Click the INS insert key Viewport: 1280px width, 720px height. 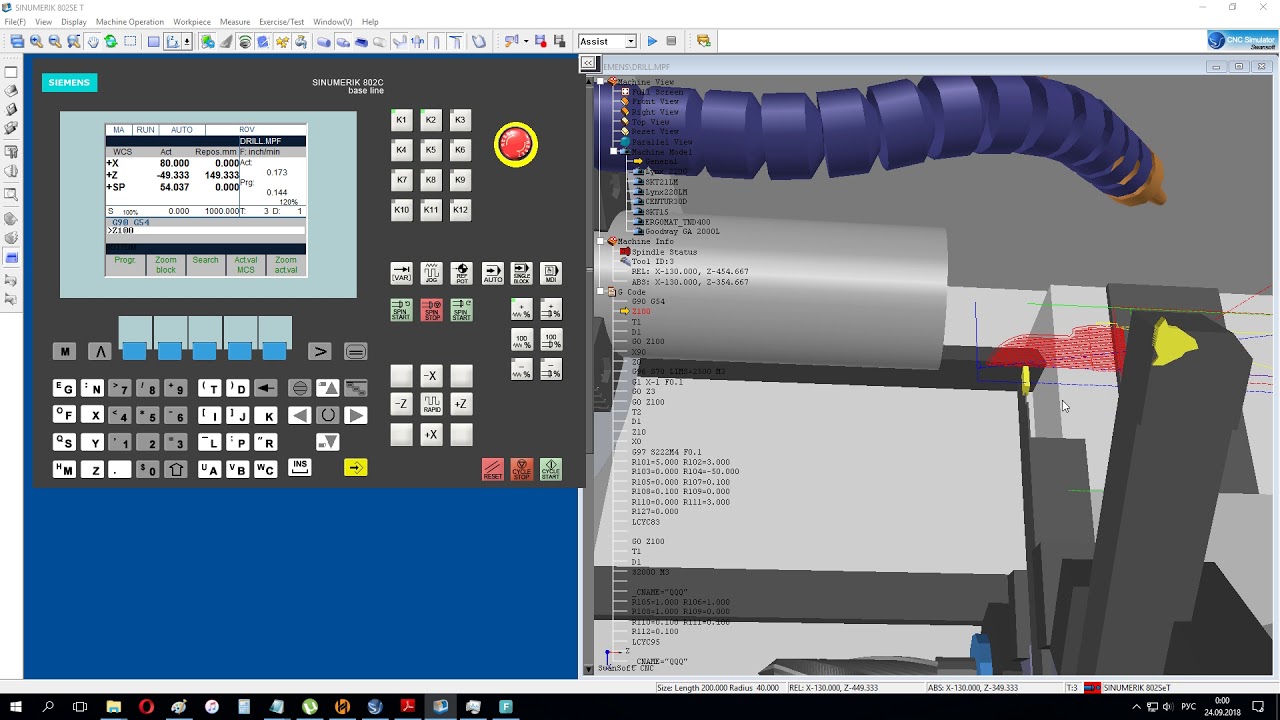[299, 467]
